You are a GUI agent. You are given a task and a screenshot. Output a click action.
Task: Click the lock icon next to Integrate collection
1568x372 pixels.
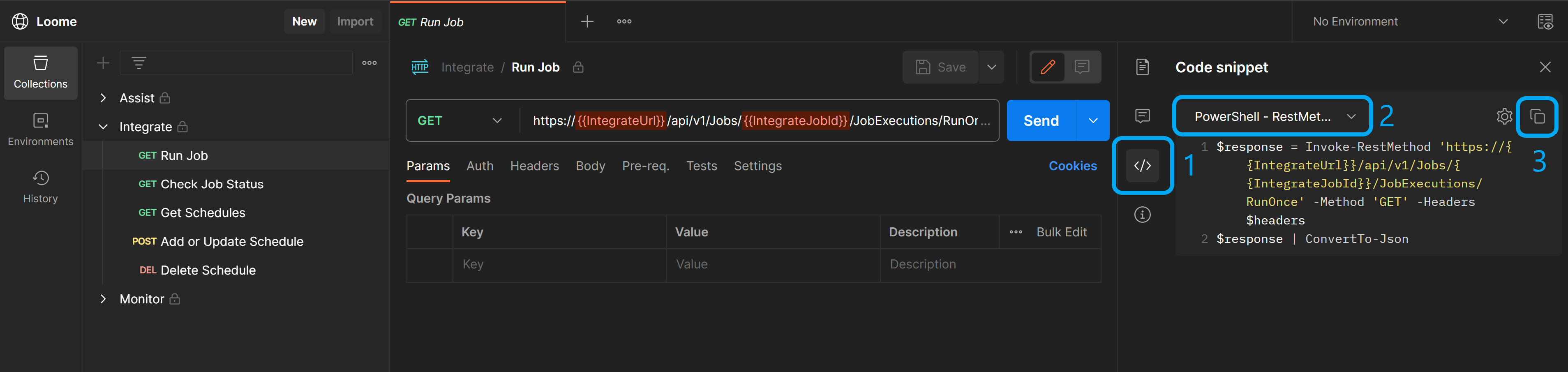(x=182, y=127)
